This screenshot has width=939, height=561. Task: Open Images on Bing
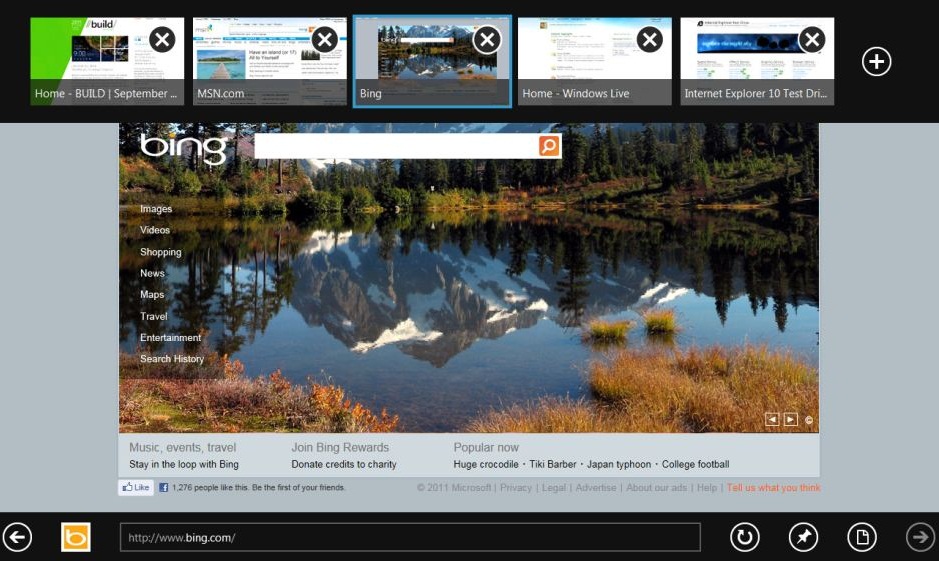coord(156,209)
